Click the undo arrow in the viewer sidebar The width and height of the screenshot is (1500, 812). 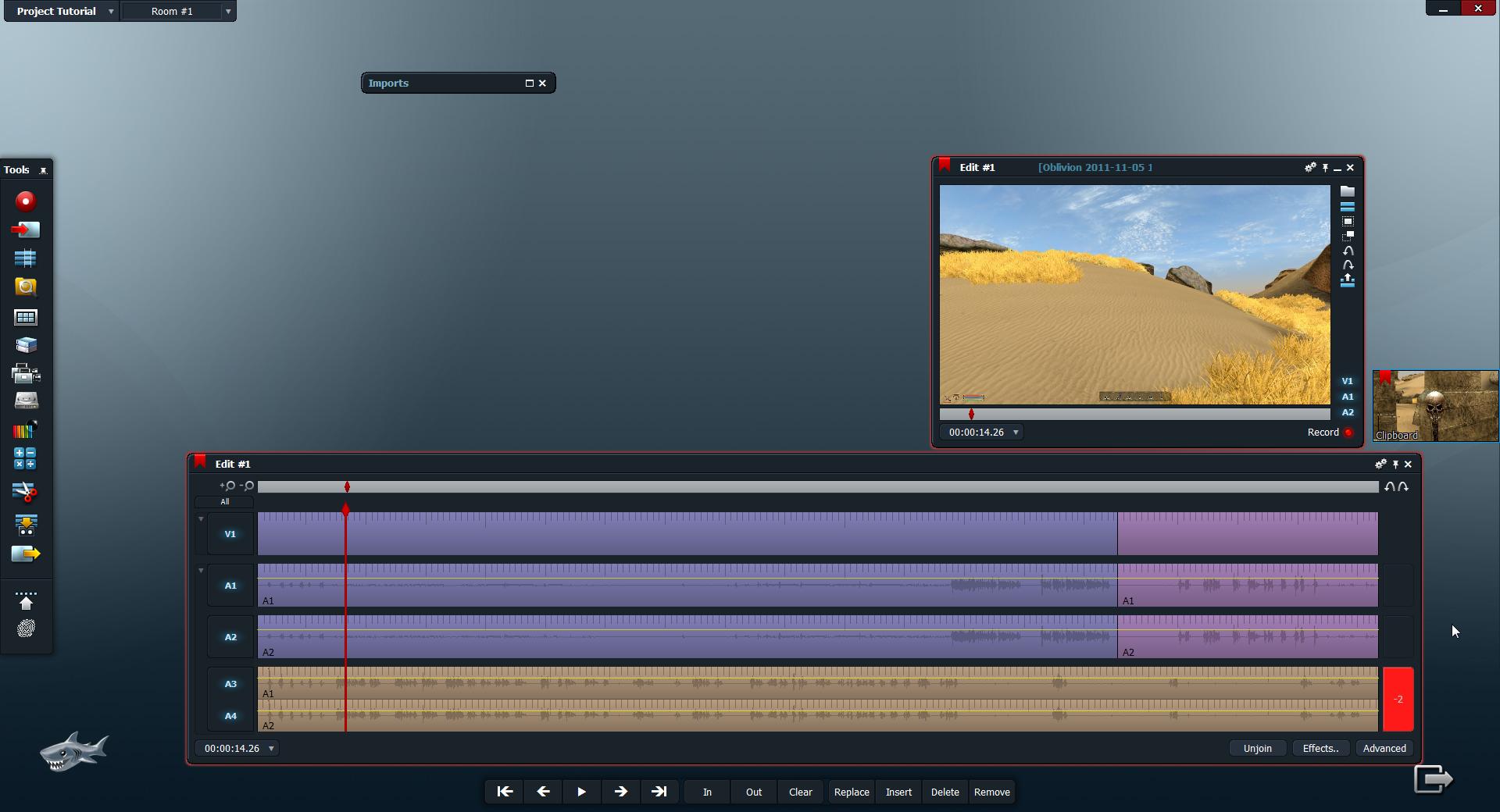point(1348,251)
